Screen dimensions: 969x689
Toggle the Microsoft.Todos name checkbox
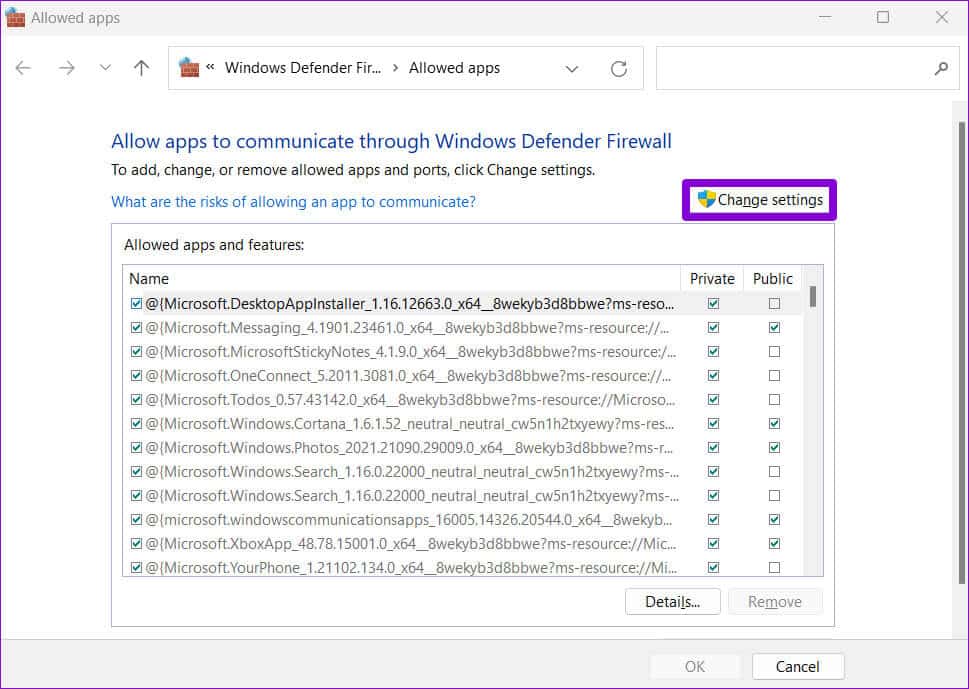pos(137,400)
